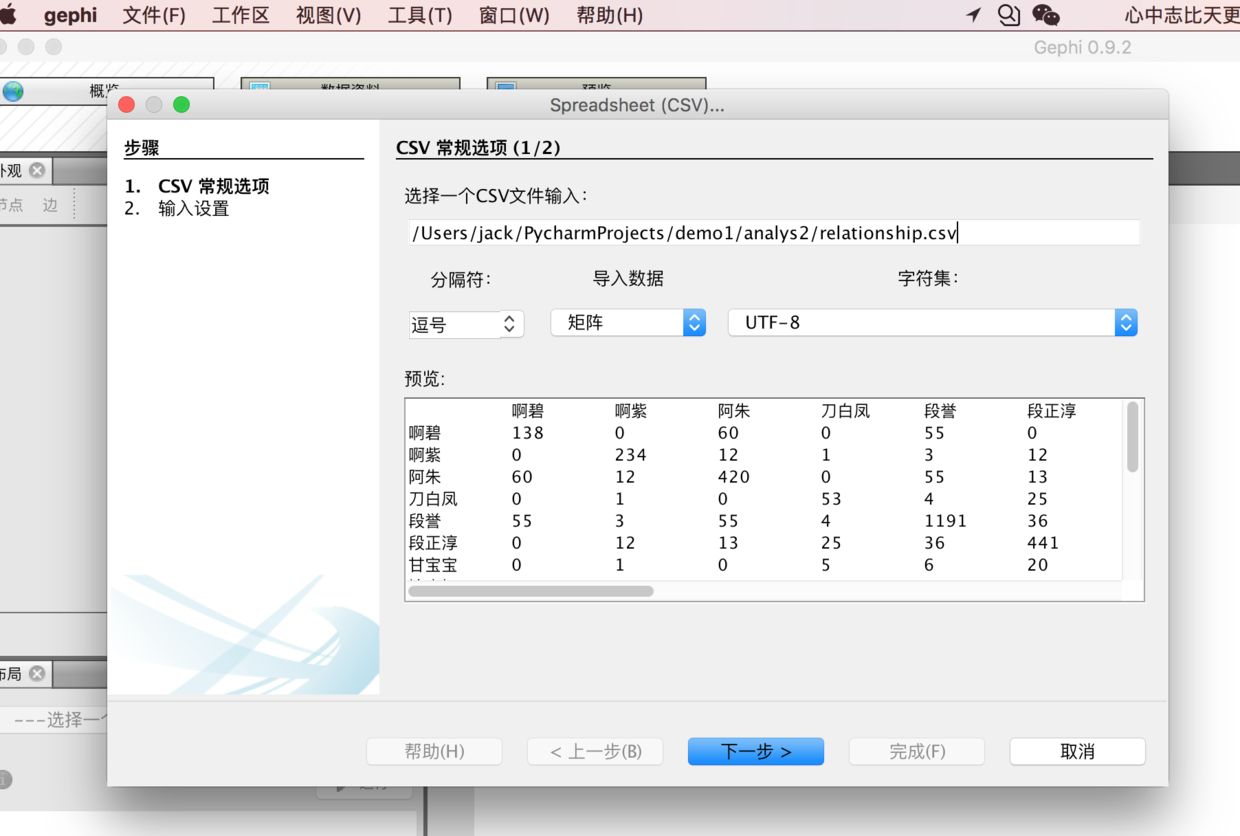Open the Apple menu
The image size is (1240, 836).
coord(8,15)
